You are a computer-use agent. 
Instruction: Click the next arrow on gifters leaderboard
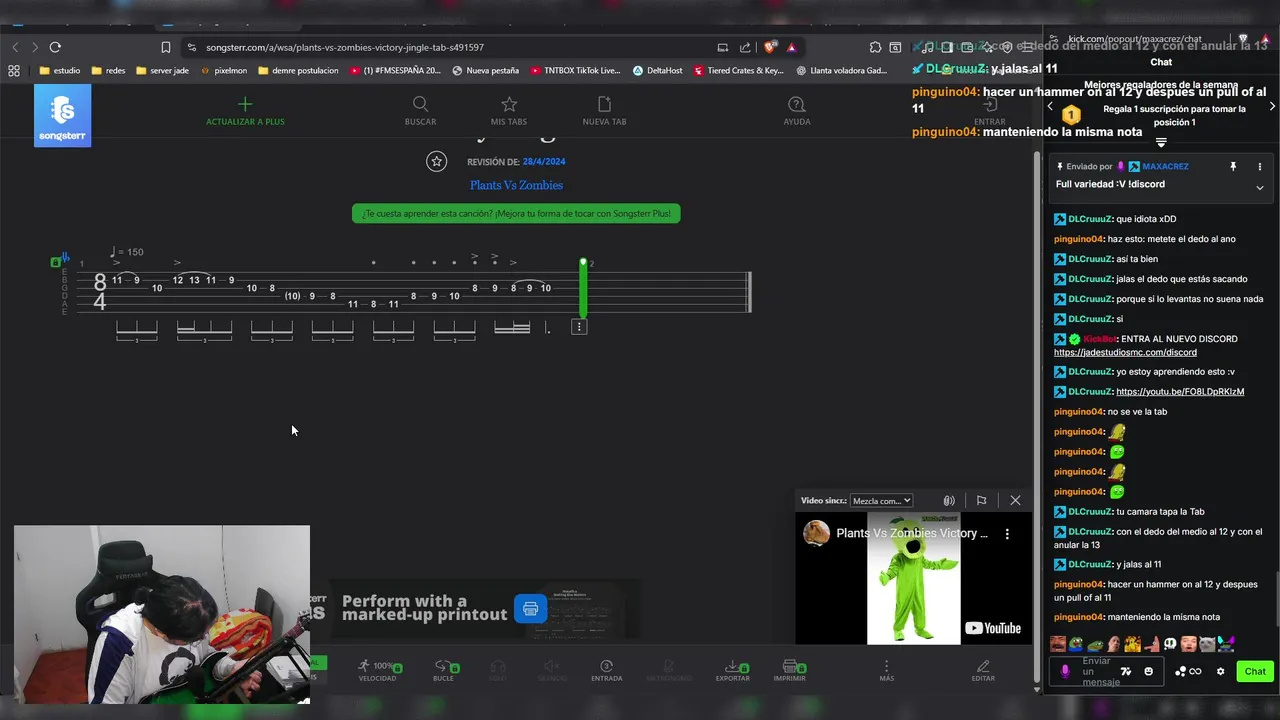tap(1272, 106)
